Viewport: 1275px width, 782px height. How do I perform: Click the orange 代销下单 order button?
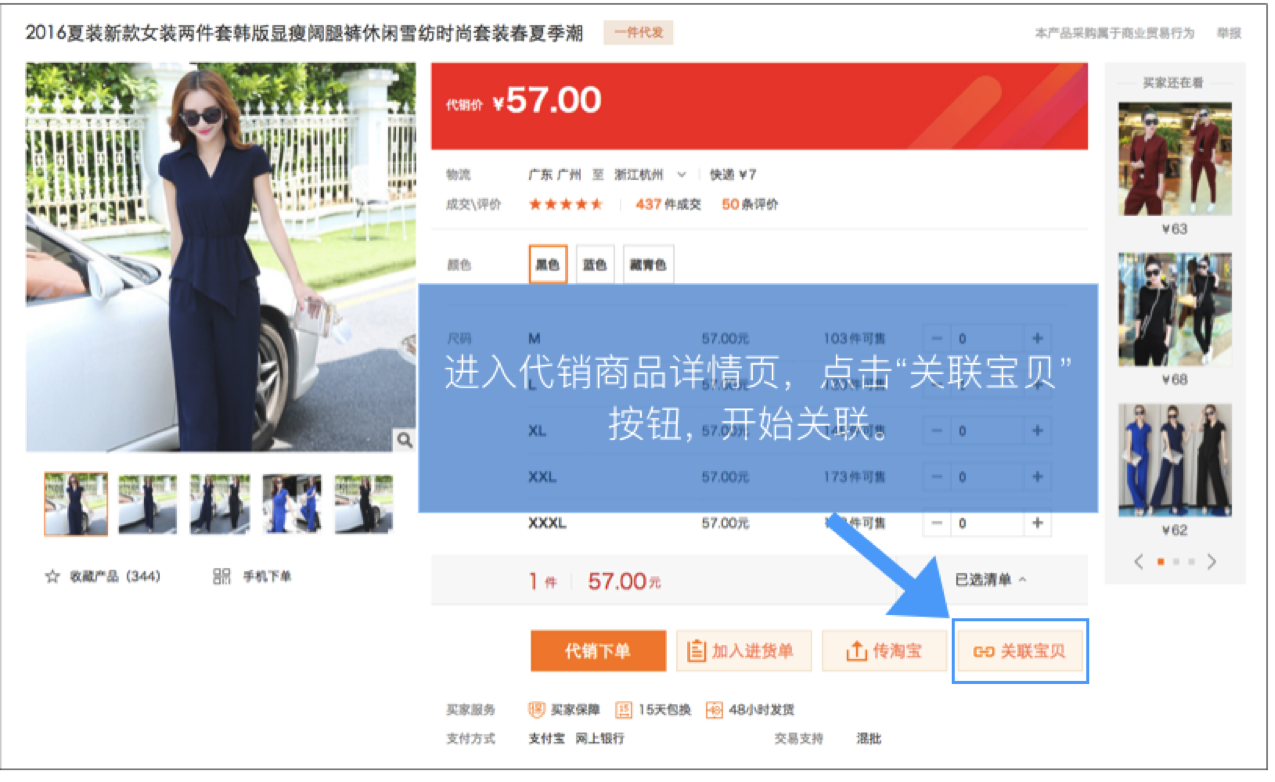coord(597,650)
